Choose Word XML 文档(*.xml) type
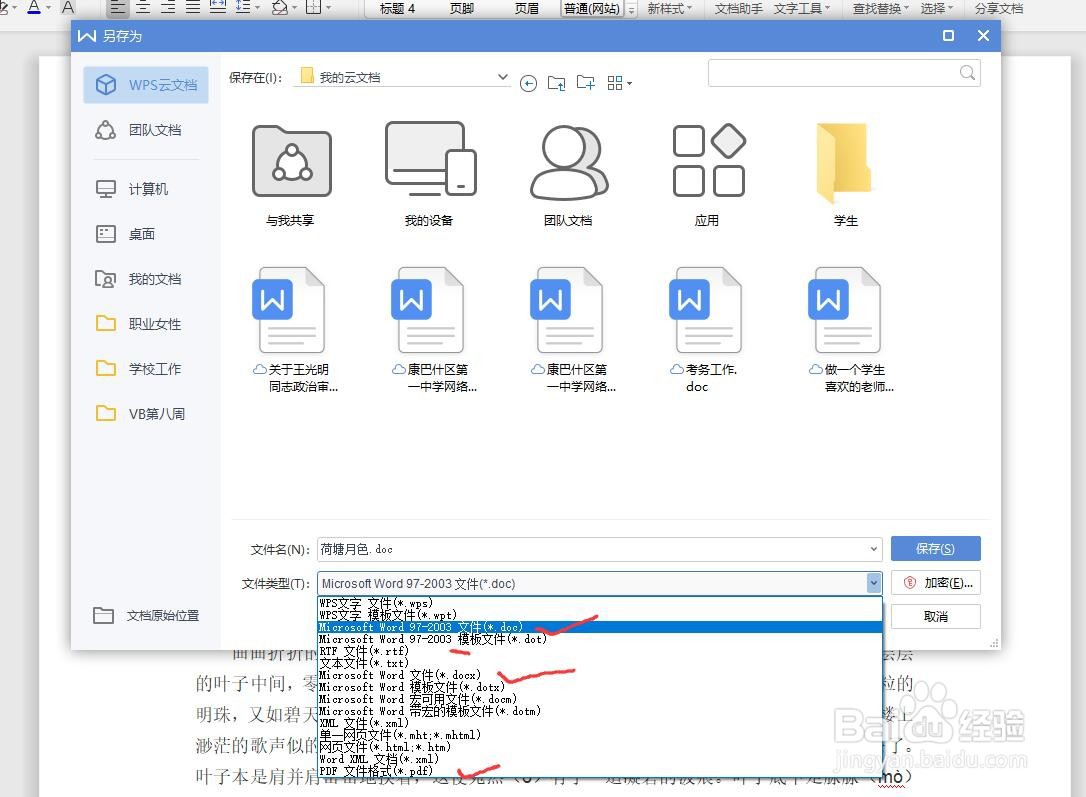Screen dimensions: 1086x797 (600, 759)
